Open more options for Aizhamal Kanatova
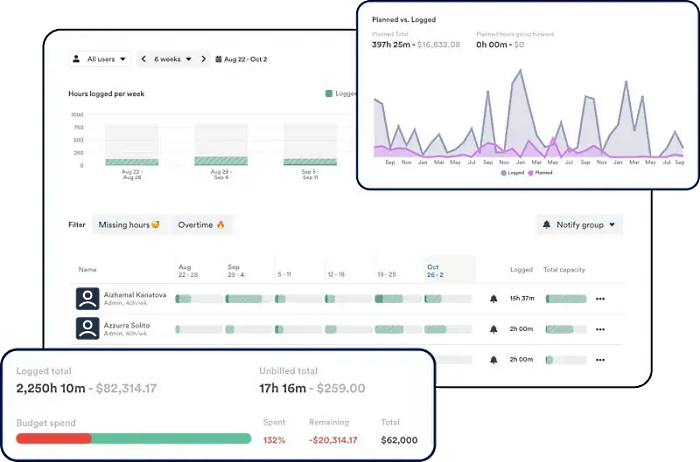 click(600, 299)
